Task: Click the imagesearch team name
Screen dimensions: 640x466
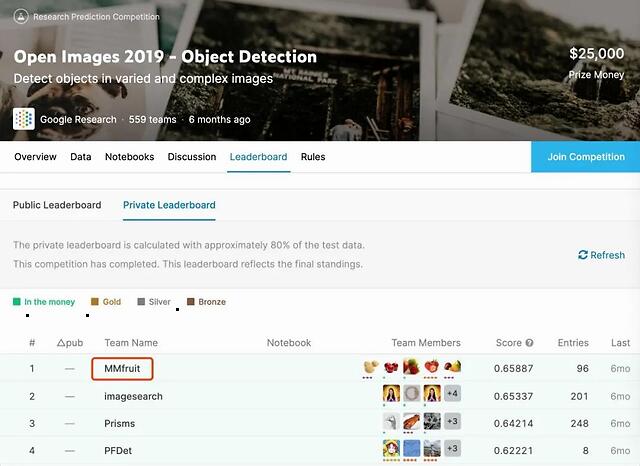Action: coord(133,396)
